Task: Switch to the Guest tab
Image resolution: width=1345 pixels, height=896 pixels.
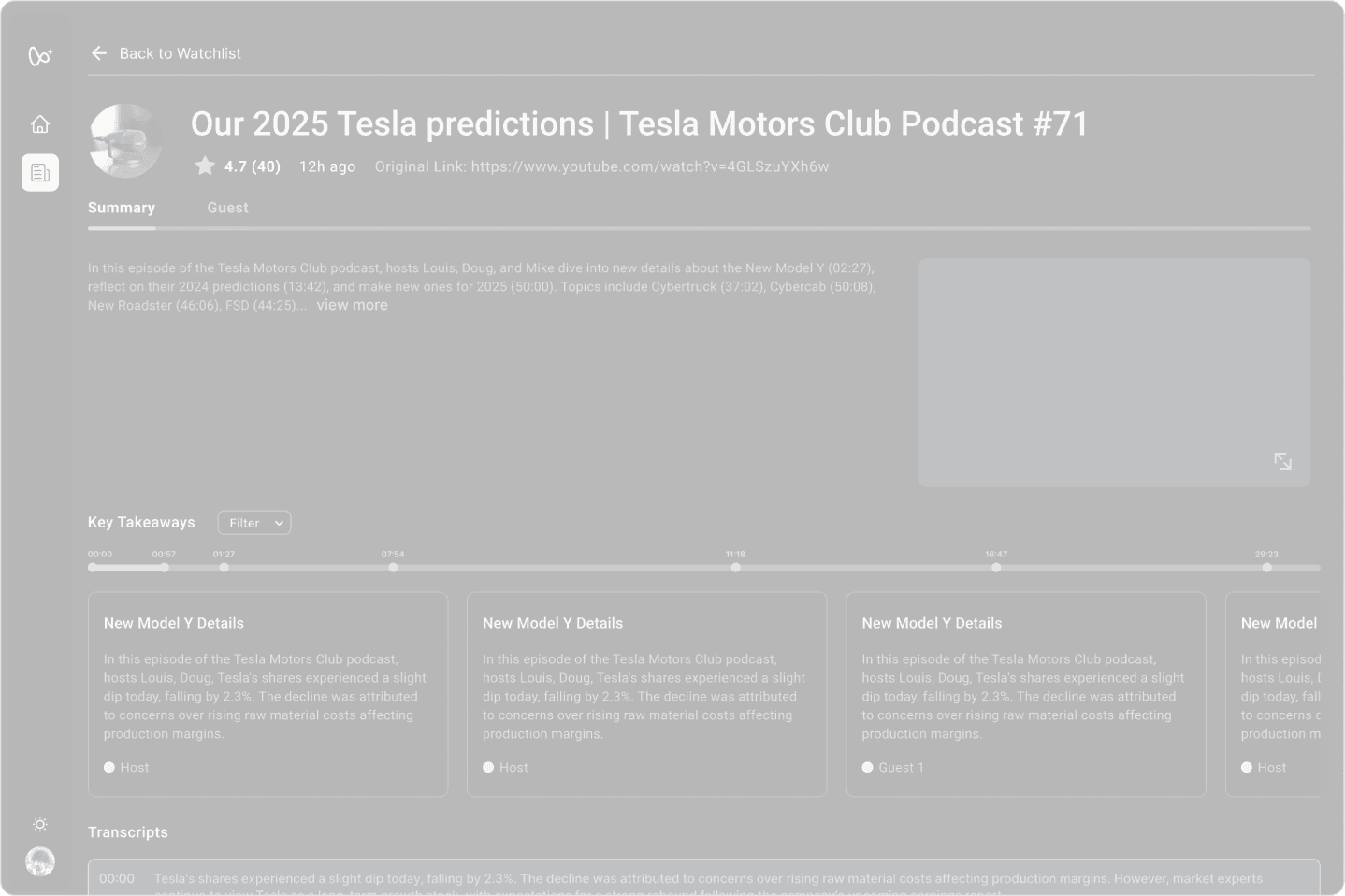Action: coord(227,208)
